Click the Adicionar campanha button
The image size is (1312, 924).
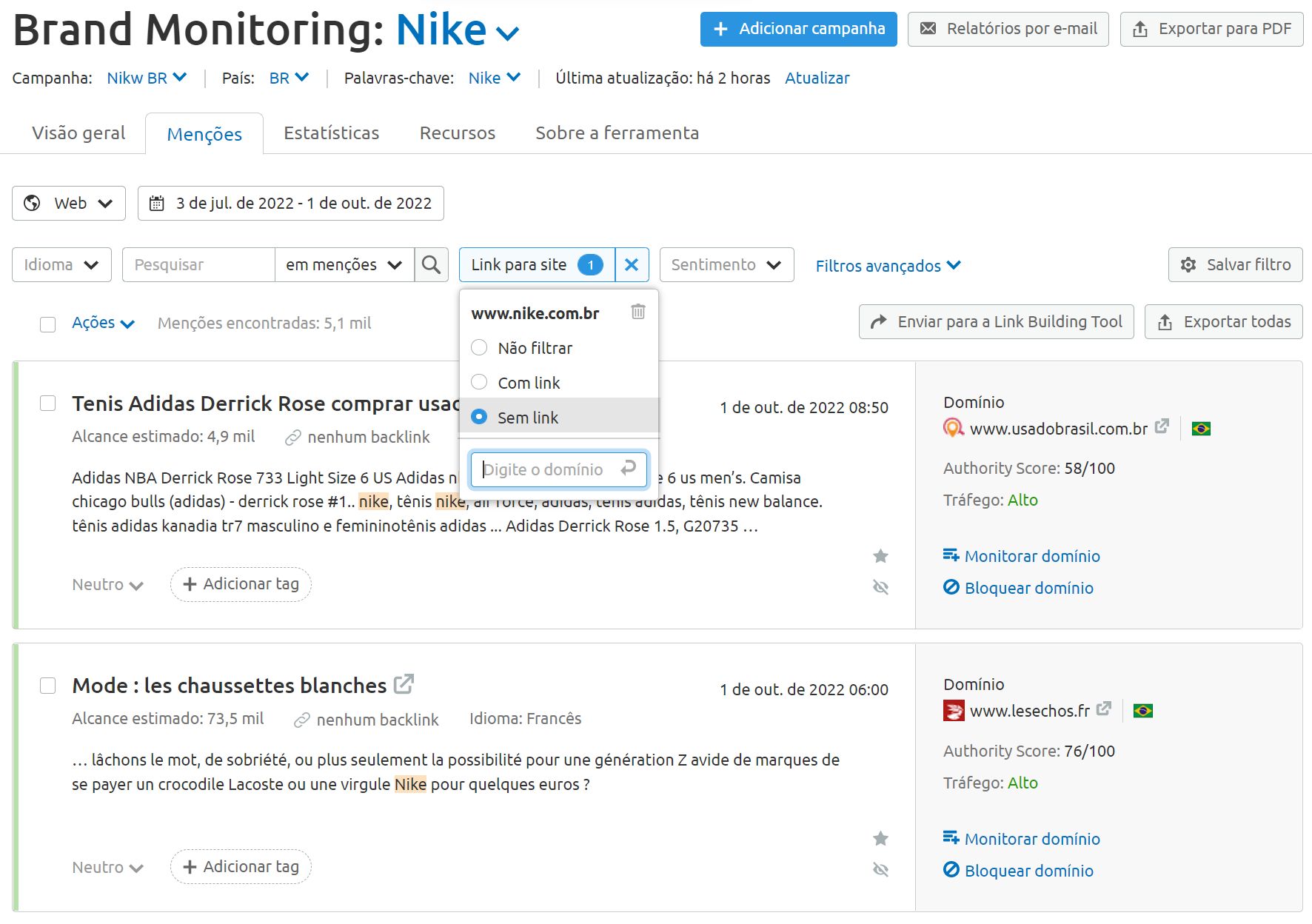[798, 29]
